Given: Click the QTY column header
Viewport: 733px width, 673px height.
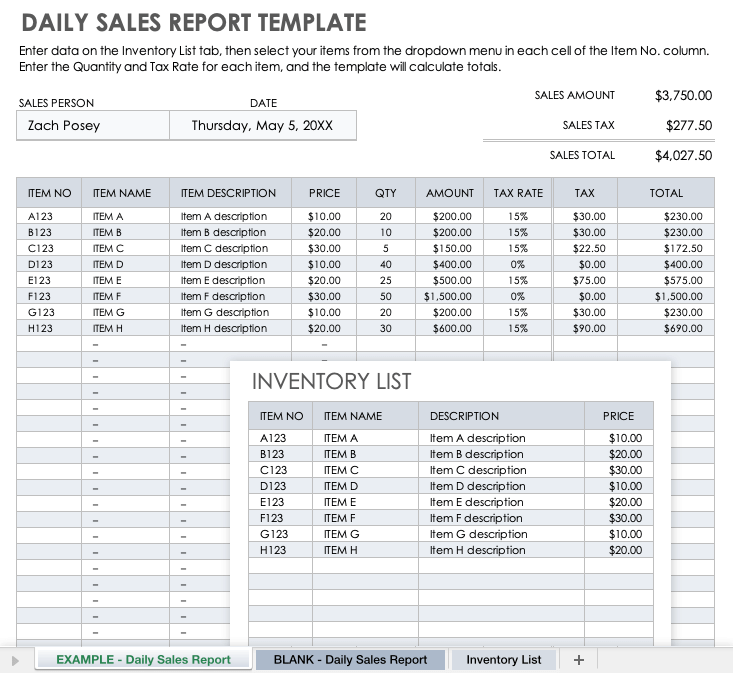Looking at the screenshot, I should [x=385, y=193].
